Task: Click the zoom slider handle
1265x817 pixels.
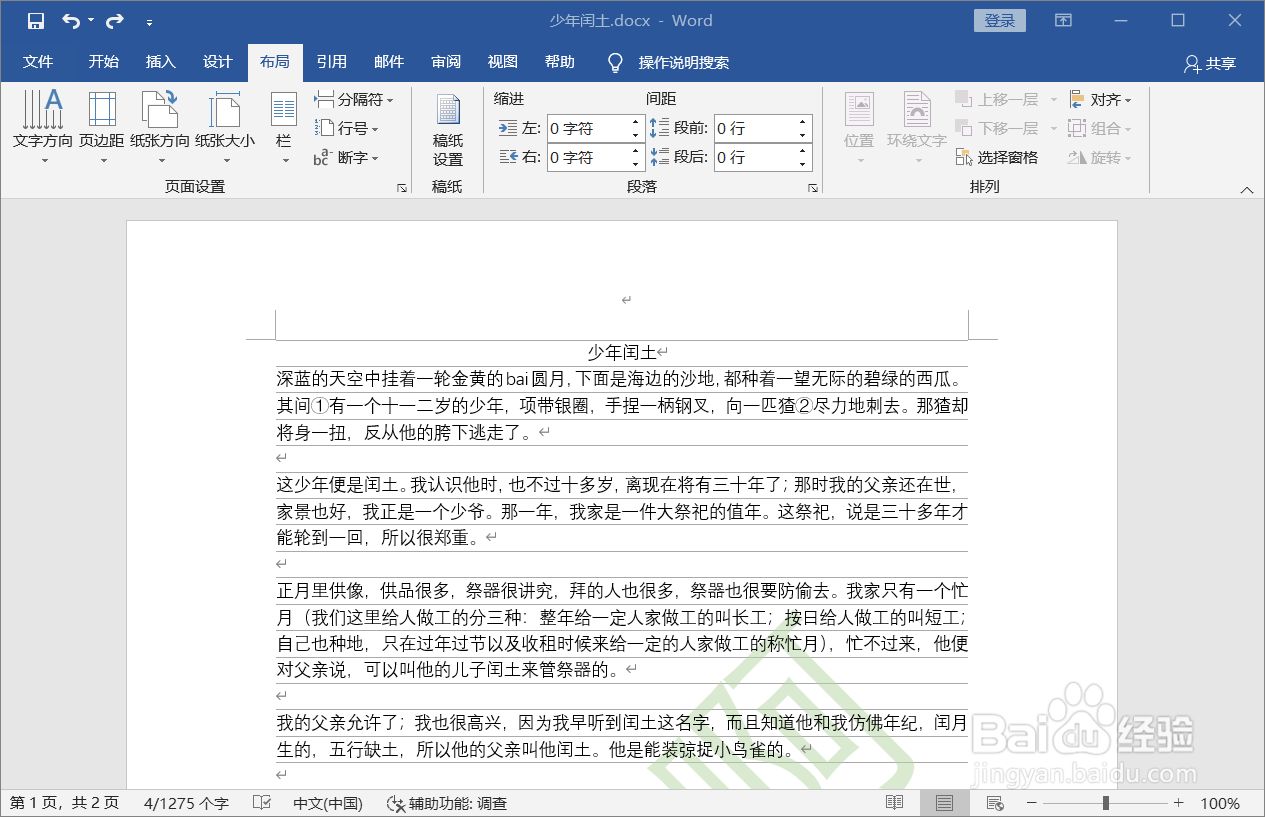Action: point(1105,803)
